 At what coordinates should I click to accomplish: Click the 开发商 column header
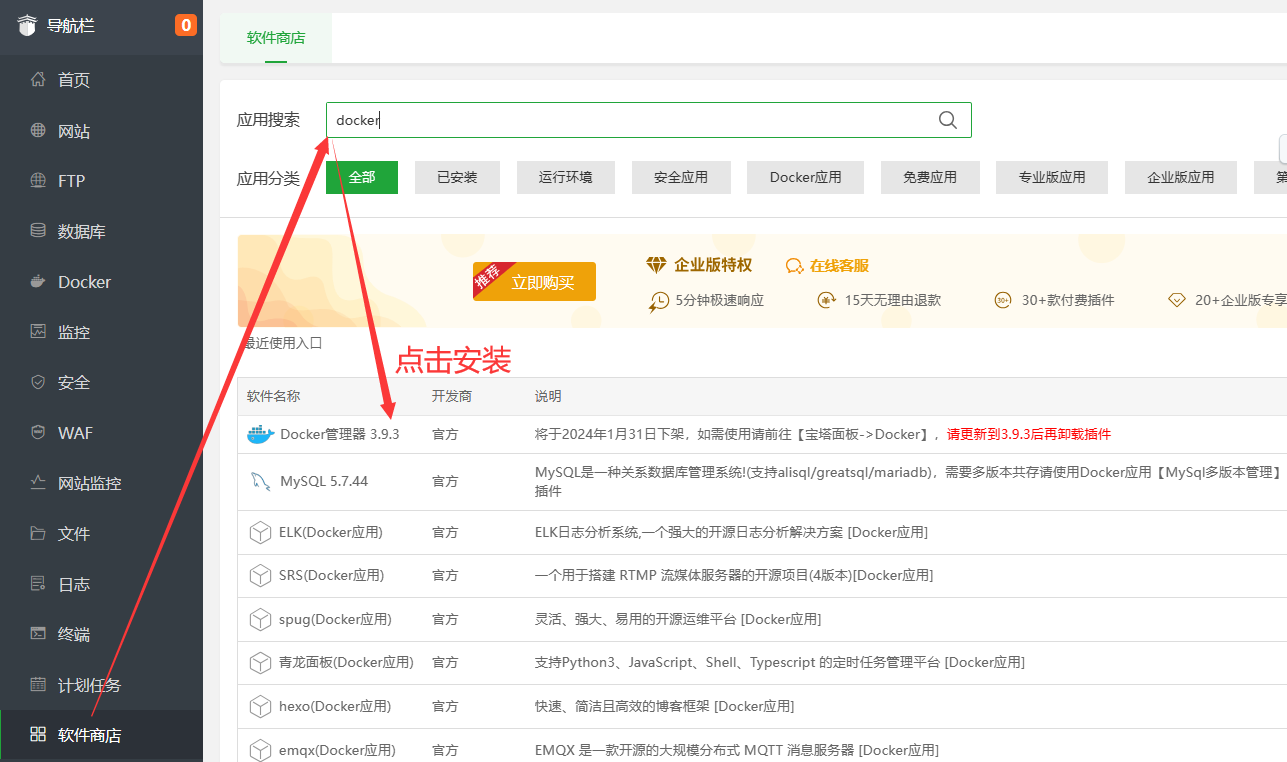(452, 396)
